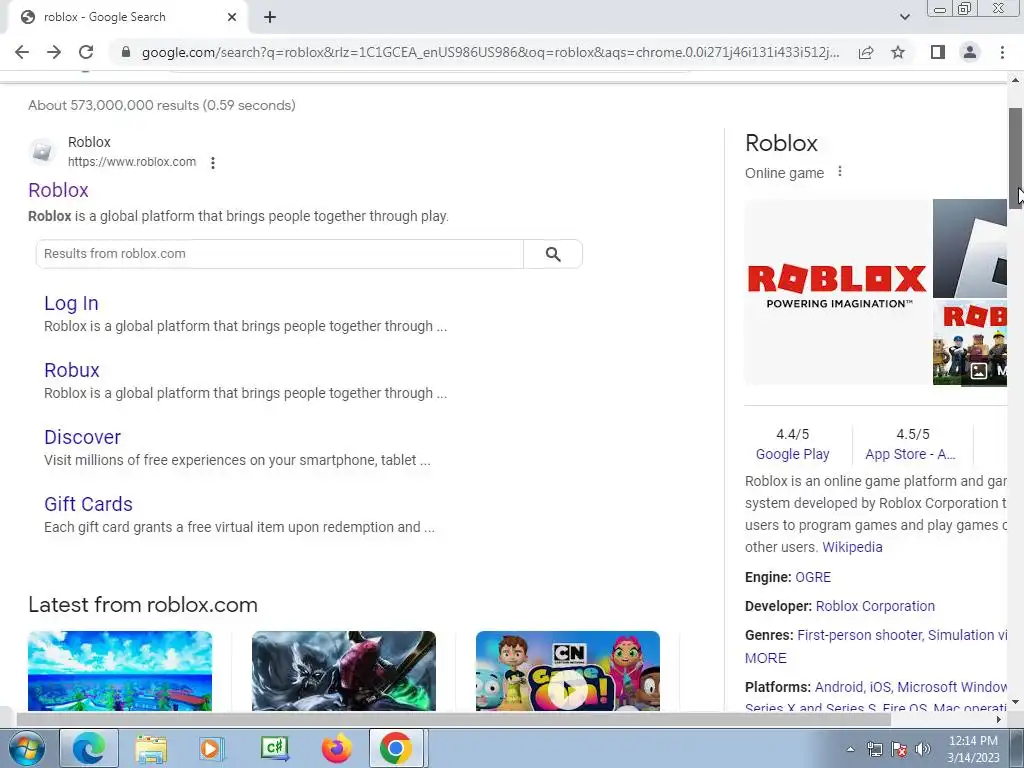Open three-dot options next to roblox.com URL
1024x768 pixels.
(213, 163)
